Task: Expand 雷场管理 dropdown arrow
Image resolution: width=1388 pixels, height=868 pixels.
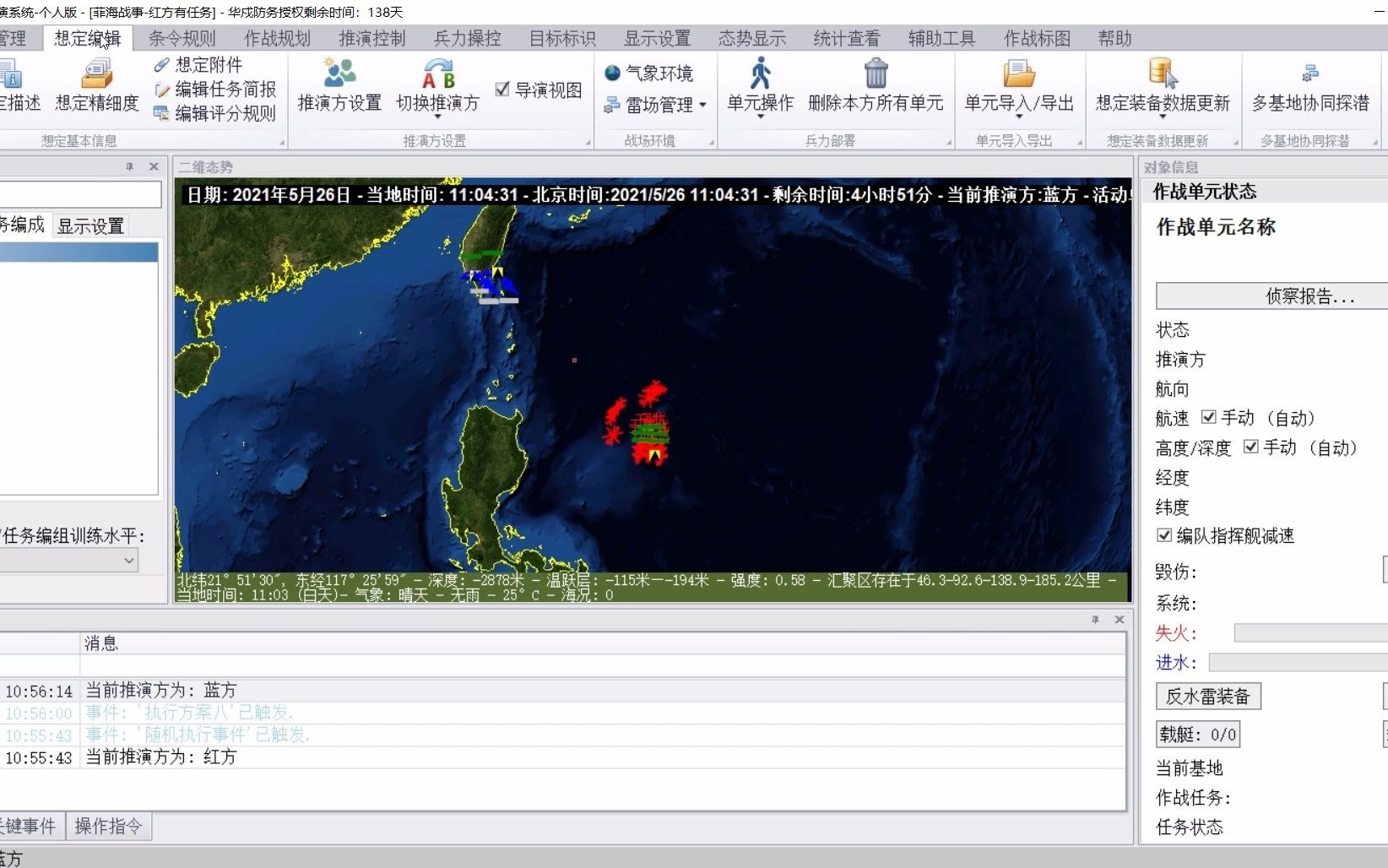Action: coord(702,106)
